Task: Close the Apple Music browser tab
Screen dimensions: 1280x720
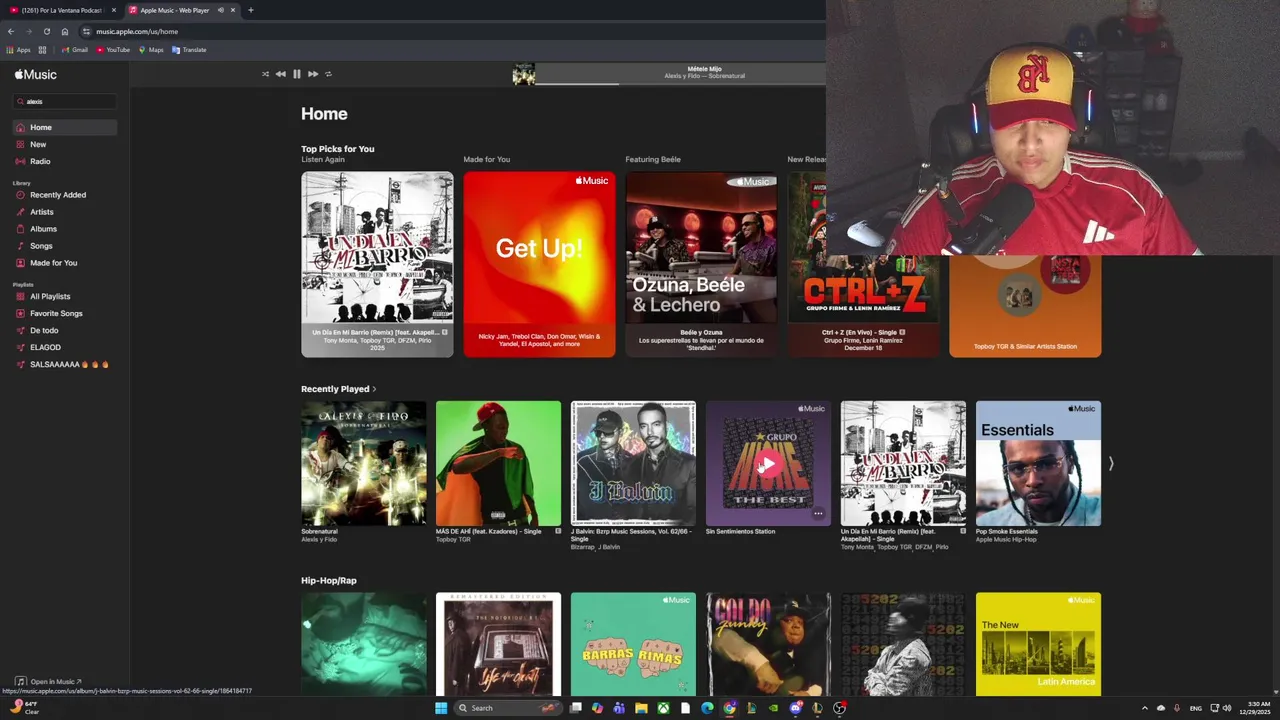Action: (233, 10)
